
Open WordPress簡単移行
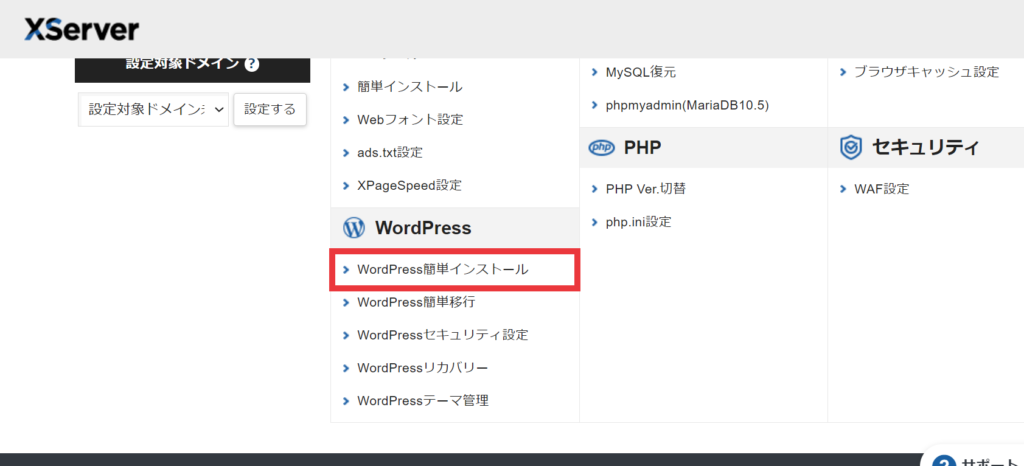click(416, 302)
